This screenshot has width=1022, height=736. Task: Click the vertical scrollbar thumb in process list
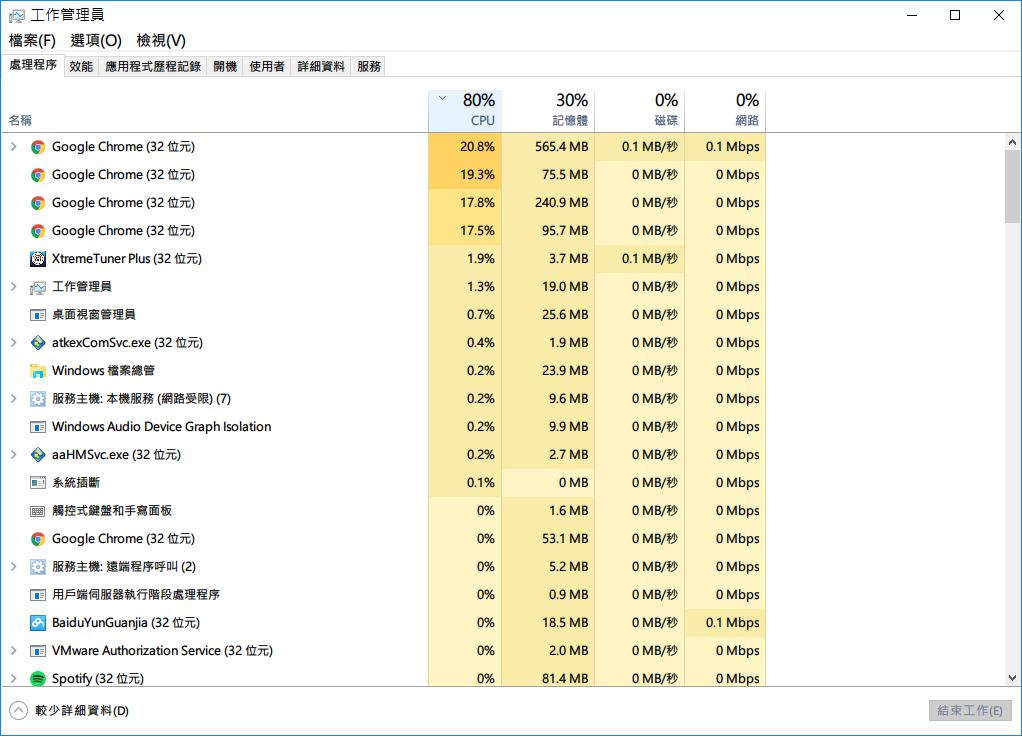[1012, 190]
